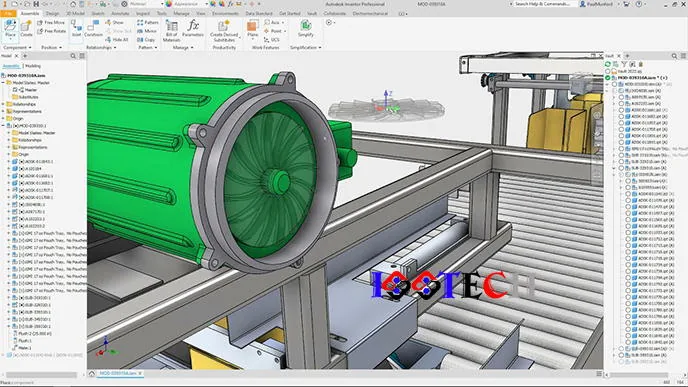Select the Joint relationship tool
The height and width of the screenshot is (387, 688).
[x=76, y=29]
